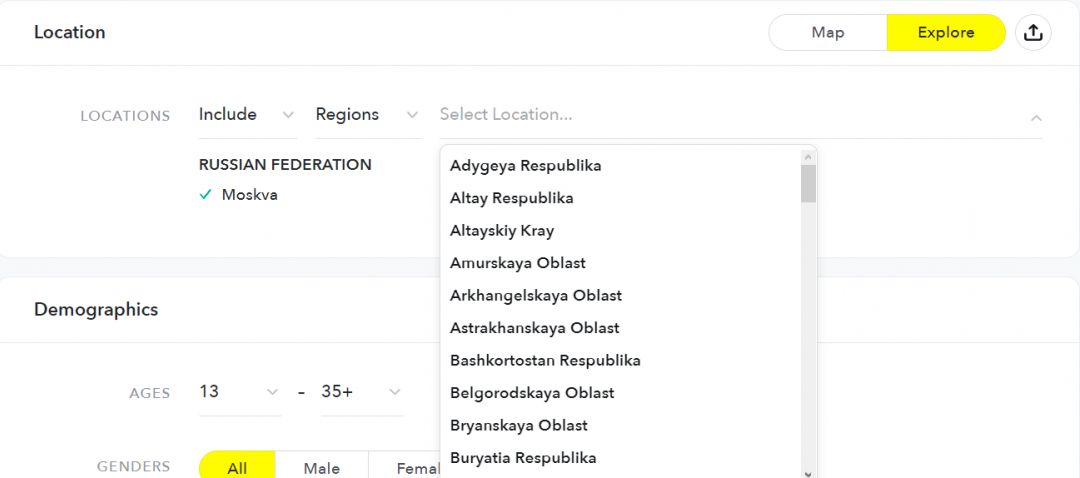Switch to Map view

(828, 32)
